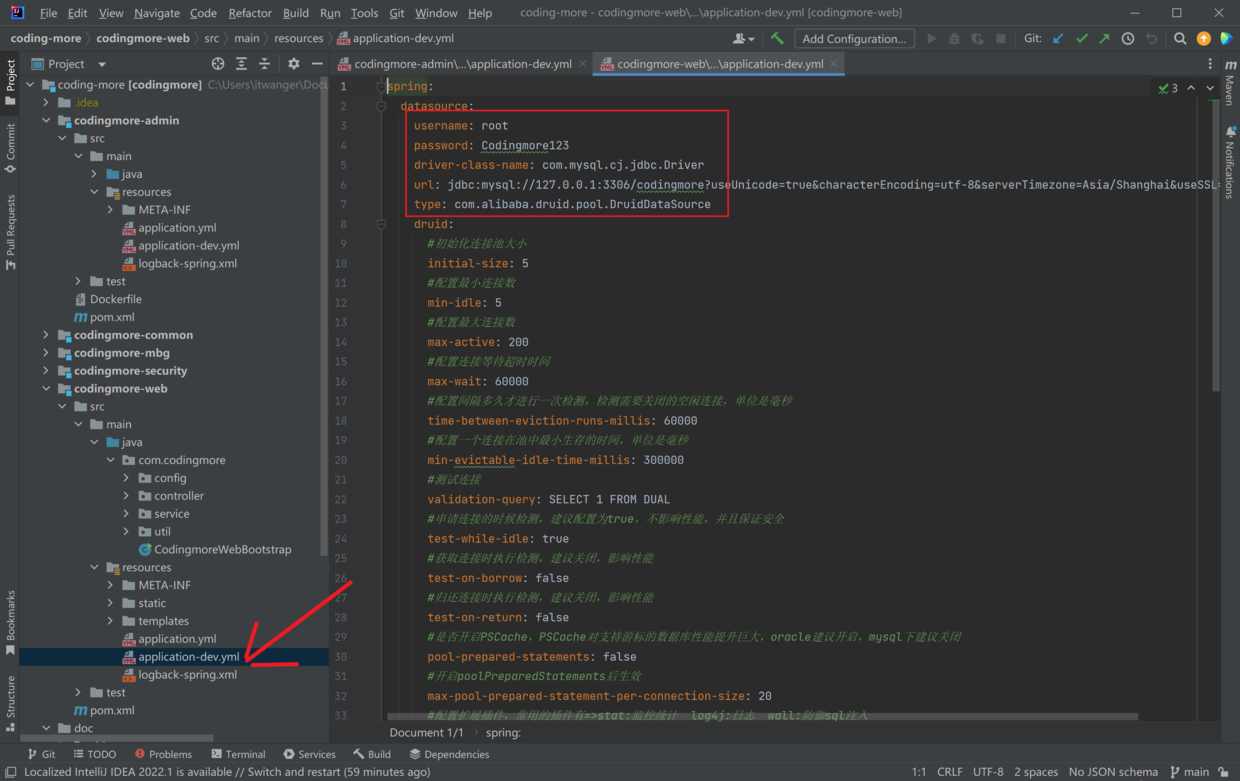
Task: Click Git Update Project arrow icon
Action: 1059,39
